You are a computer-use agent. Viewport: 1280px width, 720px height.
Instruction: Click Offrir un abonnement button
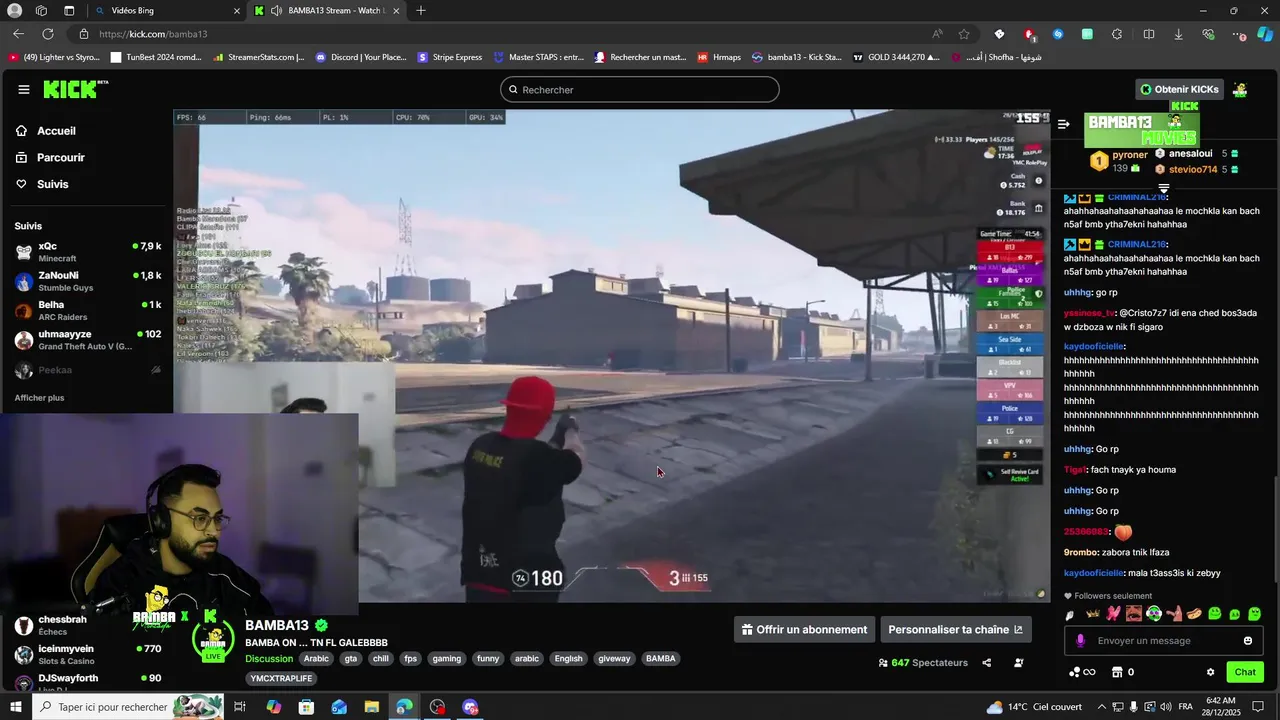[804, 629]
